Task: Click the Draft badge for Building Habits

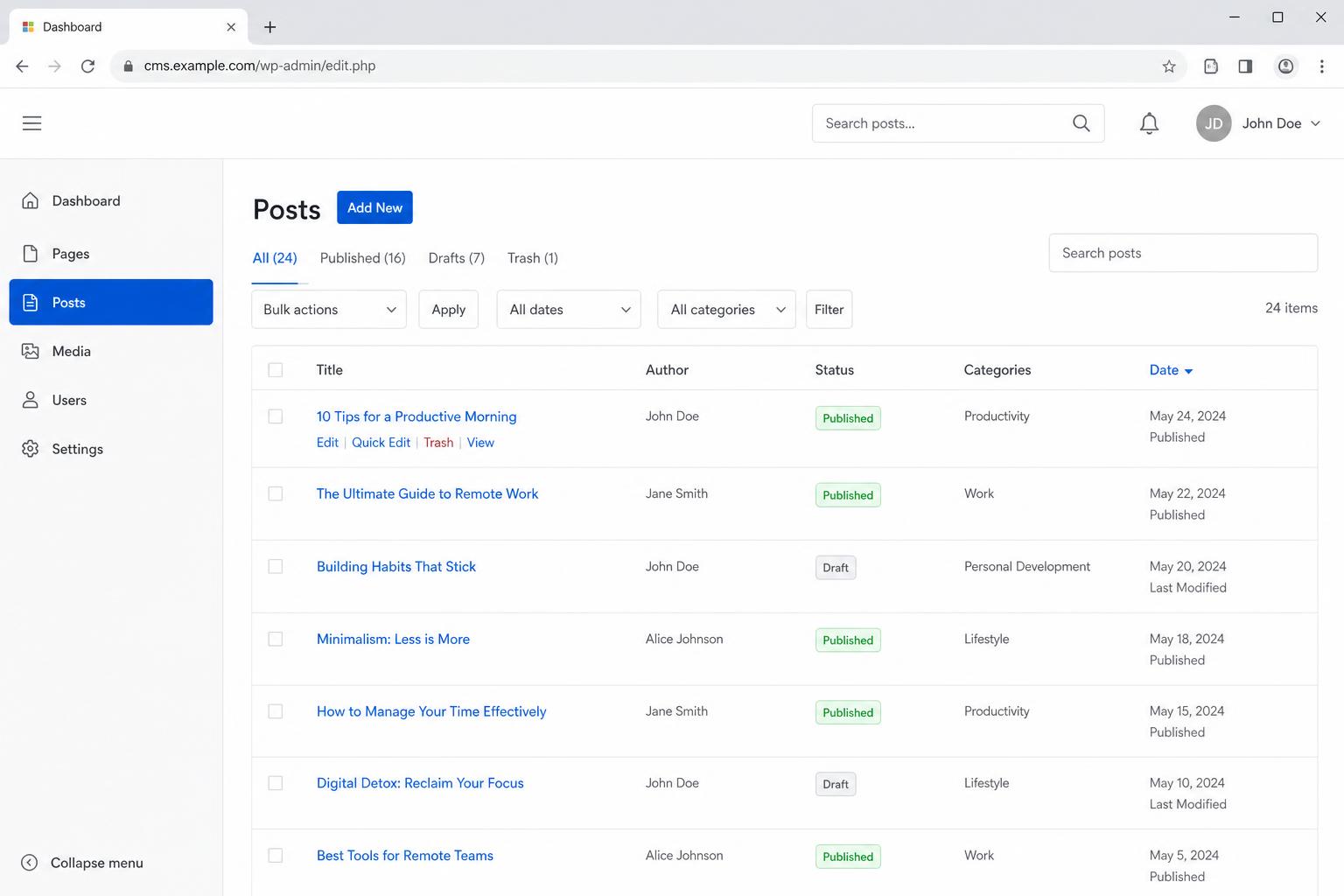Action: (x=836, y=568)
